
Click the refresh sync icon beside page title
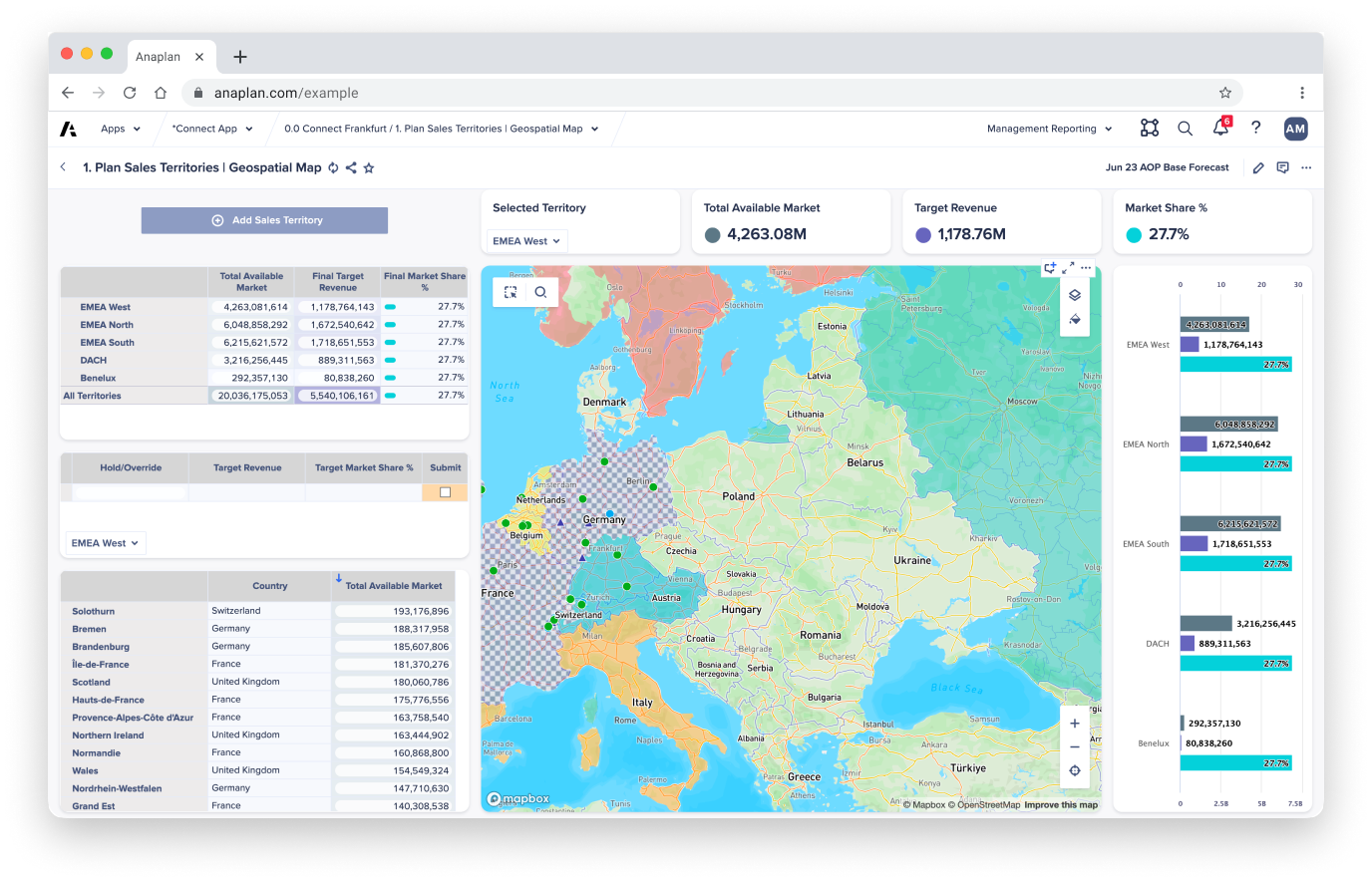pyautogui.click(x=333, y=167)
